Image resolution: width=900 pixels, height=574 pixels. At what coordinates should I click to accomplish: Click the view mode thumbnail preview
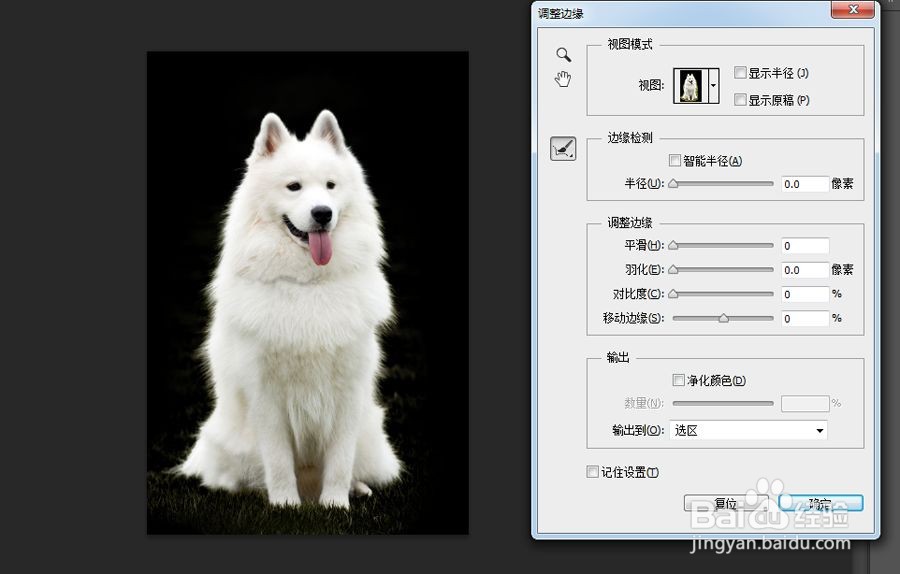[690, 86]
